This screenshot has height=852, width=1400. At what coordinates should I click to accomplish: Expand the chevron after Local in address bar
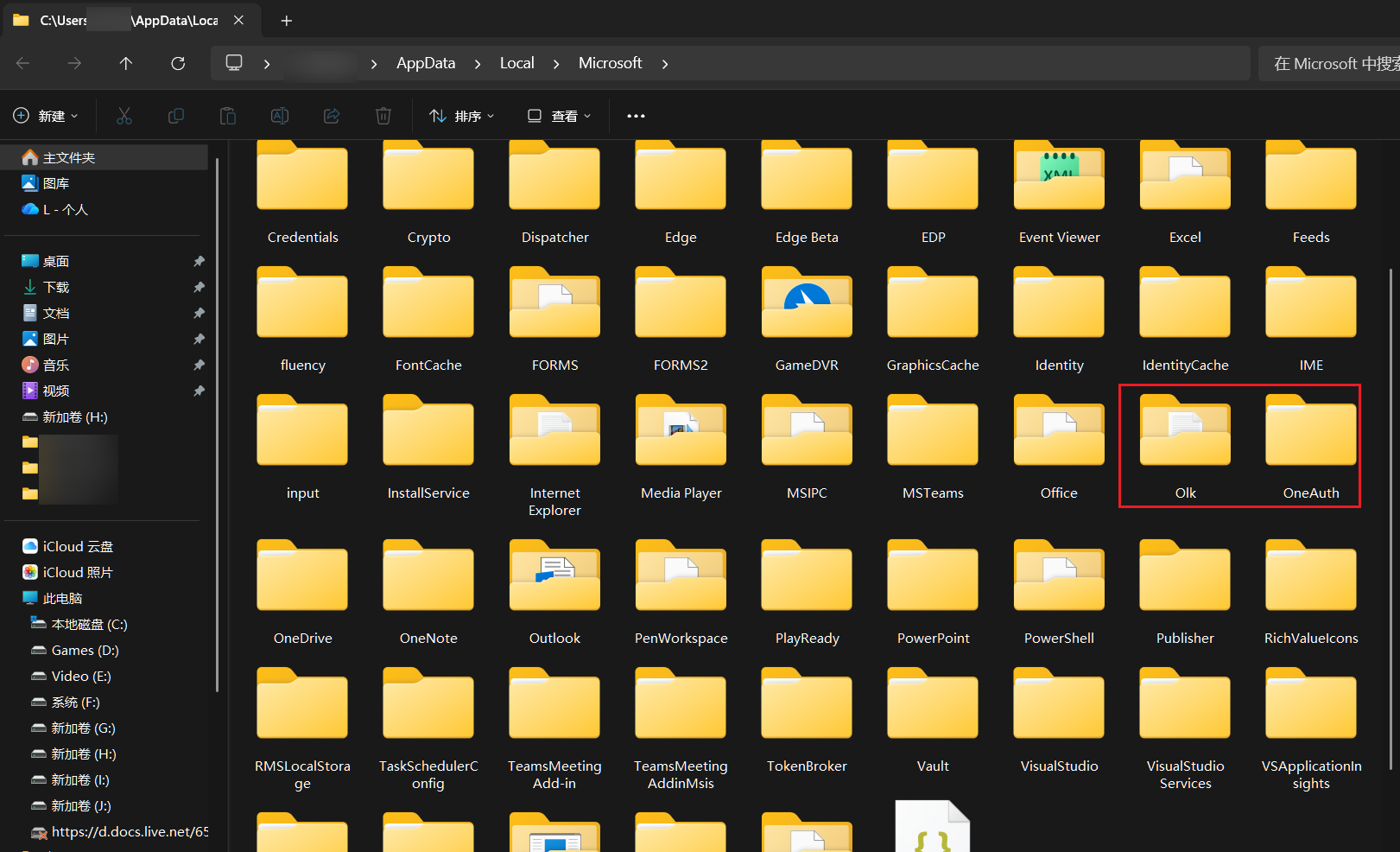point(556,64)
